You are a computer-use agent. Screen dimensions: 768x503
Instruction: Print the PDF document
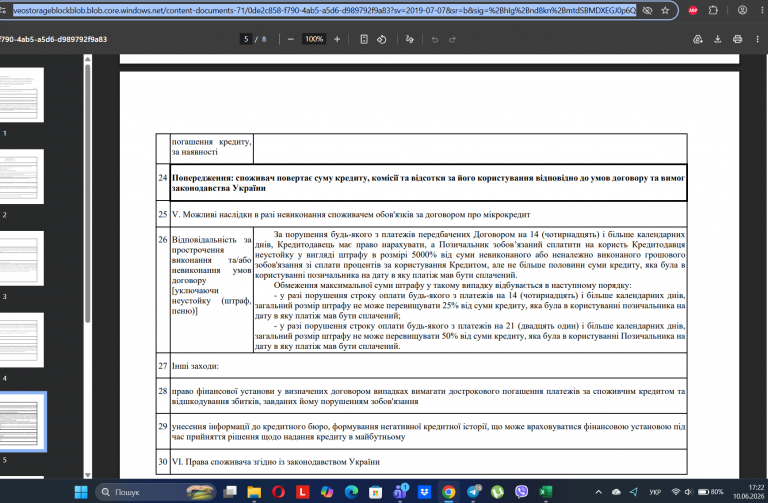(x=738, y=39)
